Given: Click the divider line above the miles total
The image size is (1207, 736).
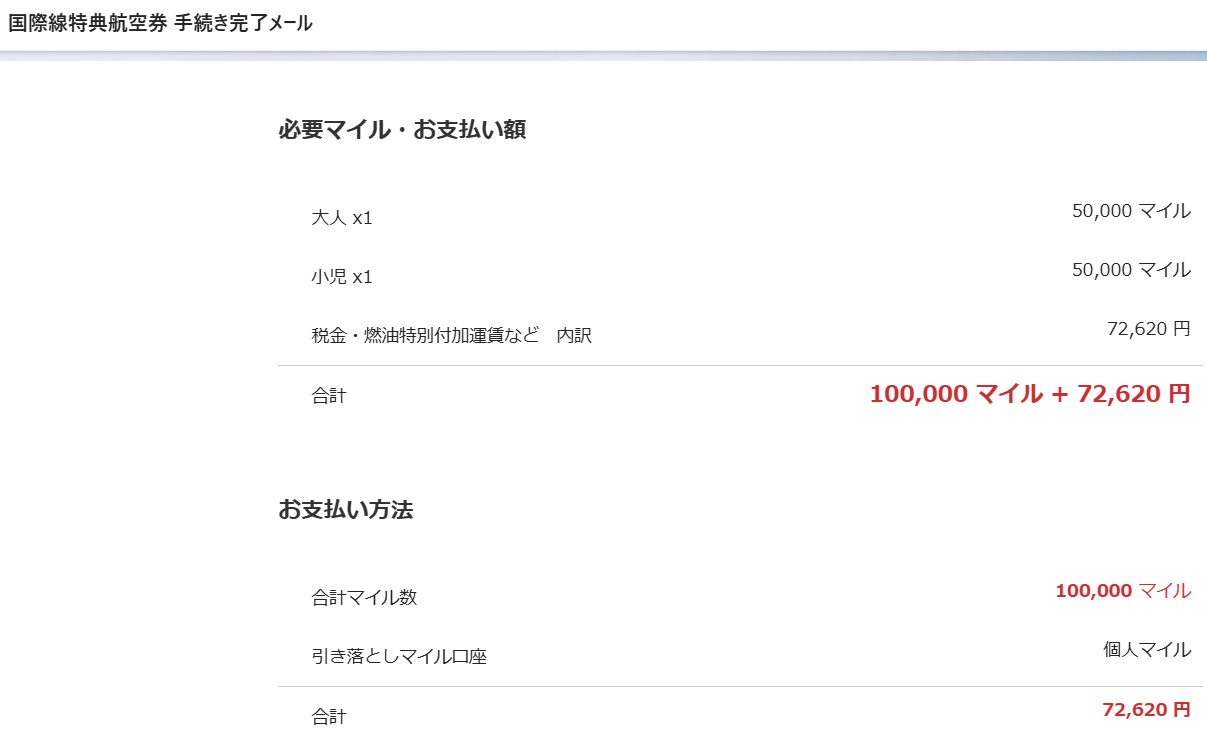Looking at the screenshot, I should click(740, 366).
